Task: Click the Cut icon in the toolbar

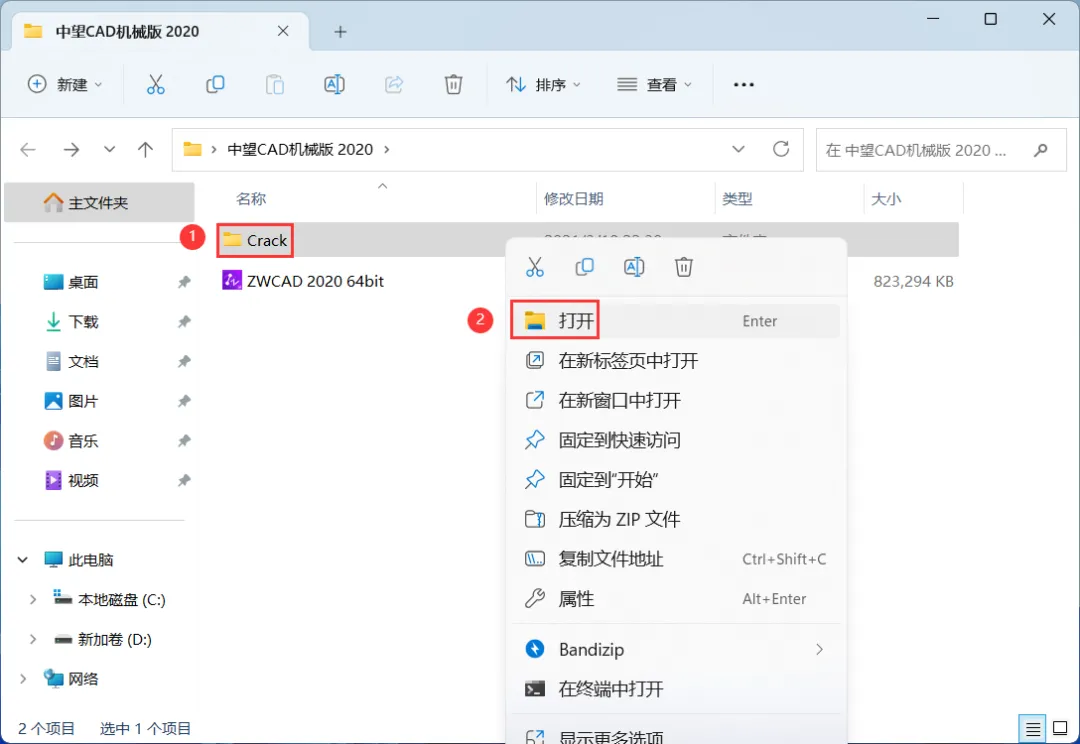Action: click(x=156, y=85)
